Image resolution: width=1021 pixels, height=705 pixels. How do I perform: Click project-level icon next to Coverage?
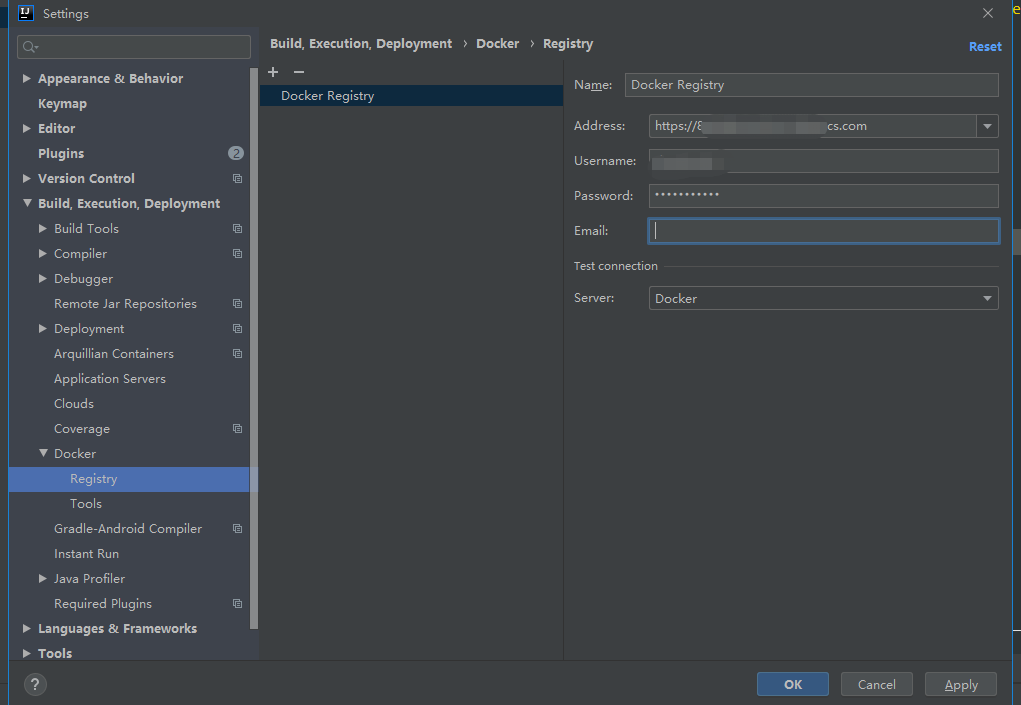tap(238, 428)
